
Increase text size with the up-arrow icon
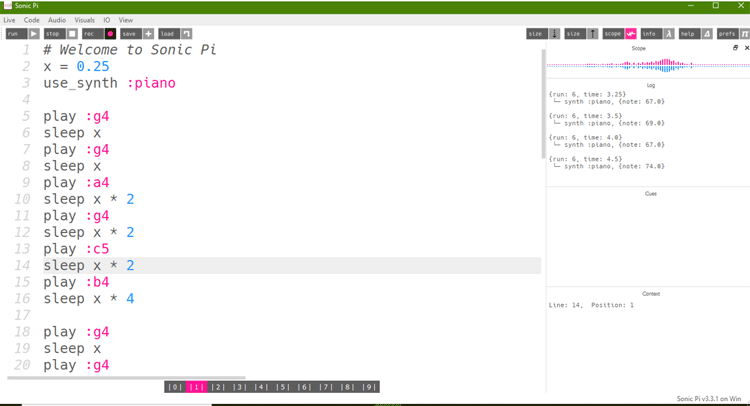(x=593, y=33)
